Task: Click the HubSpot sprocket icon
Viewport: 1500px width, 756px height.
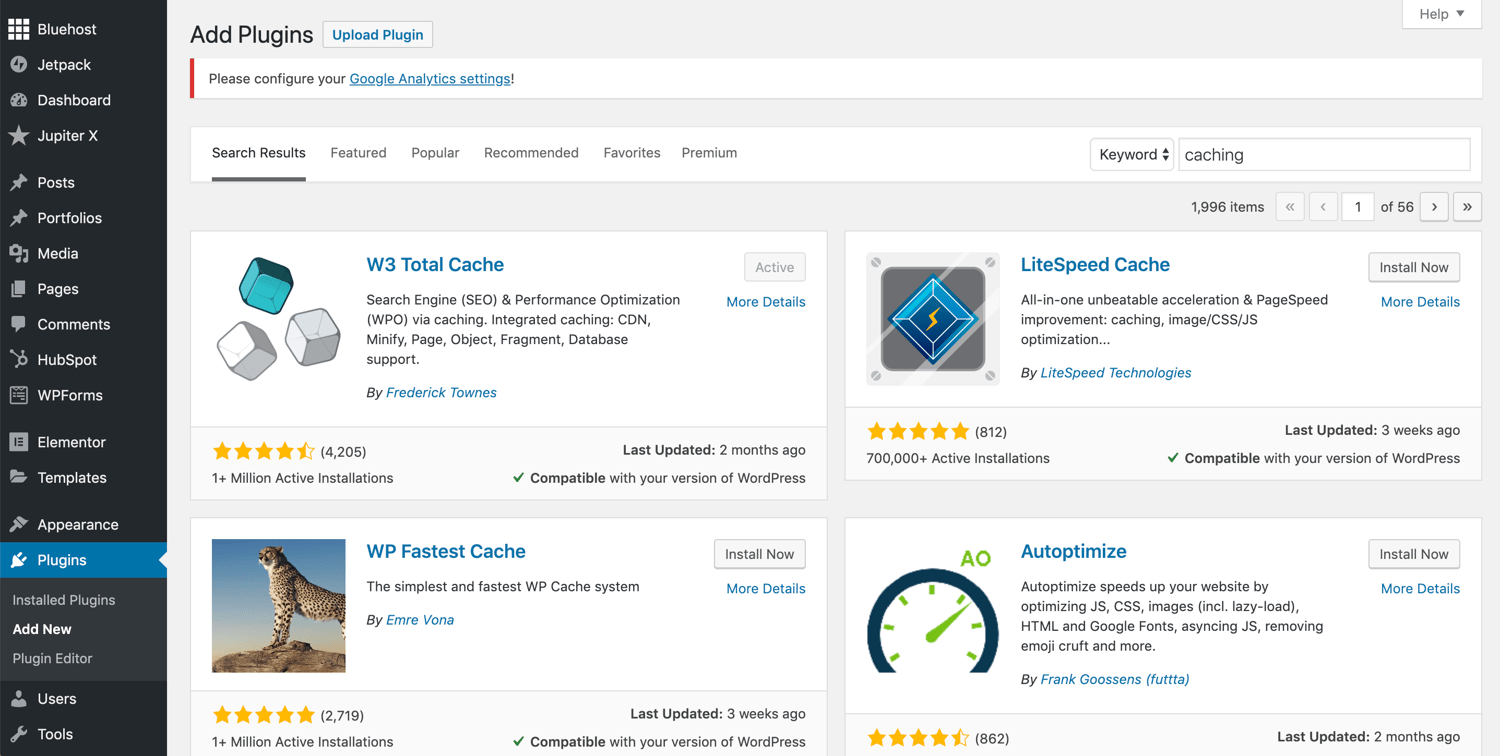Action: tap(18, 360)
